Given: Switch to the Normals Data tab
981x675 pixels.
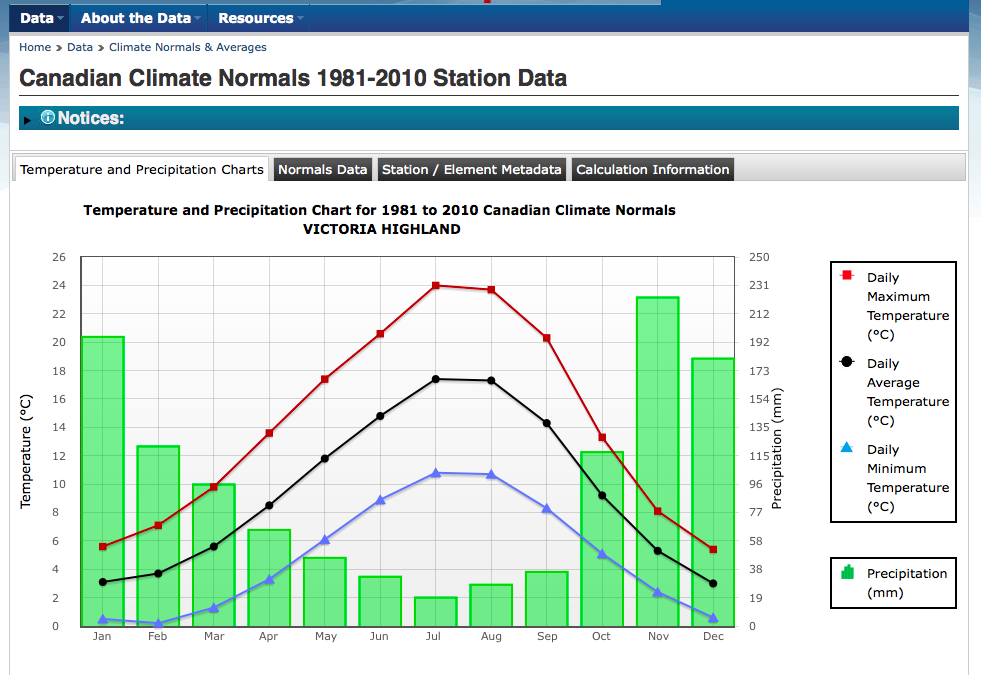Looking at the screenshot, I should pos(322,170).
